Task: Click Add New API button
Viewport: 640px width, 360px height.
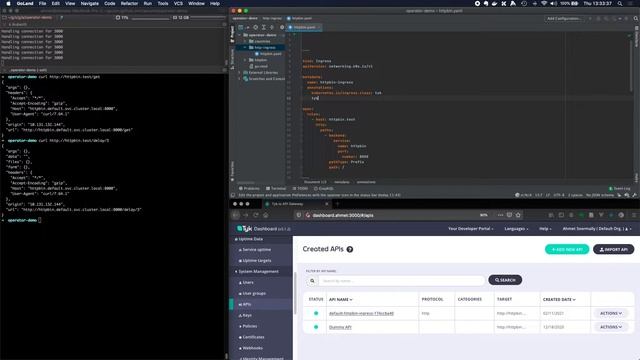Action: tap(567, 249)
